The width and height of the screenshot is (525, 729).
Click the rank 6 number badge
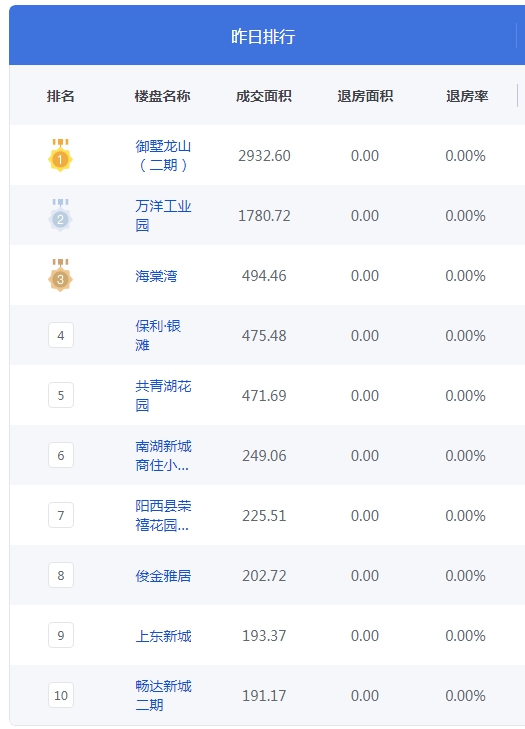pos(61,455)
